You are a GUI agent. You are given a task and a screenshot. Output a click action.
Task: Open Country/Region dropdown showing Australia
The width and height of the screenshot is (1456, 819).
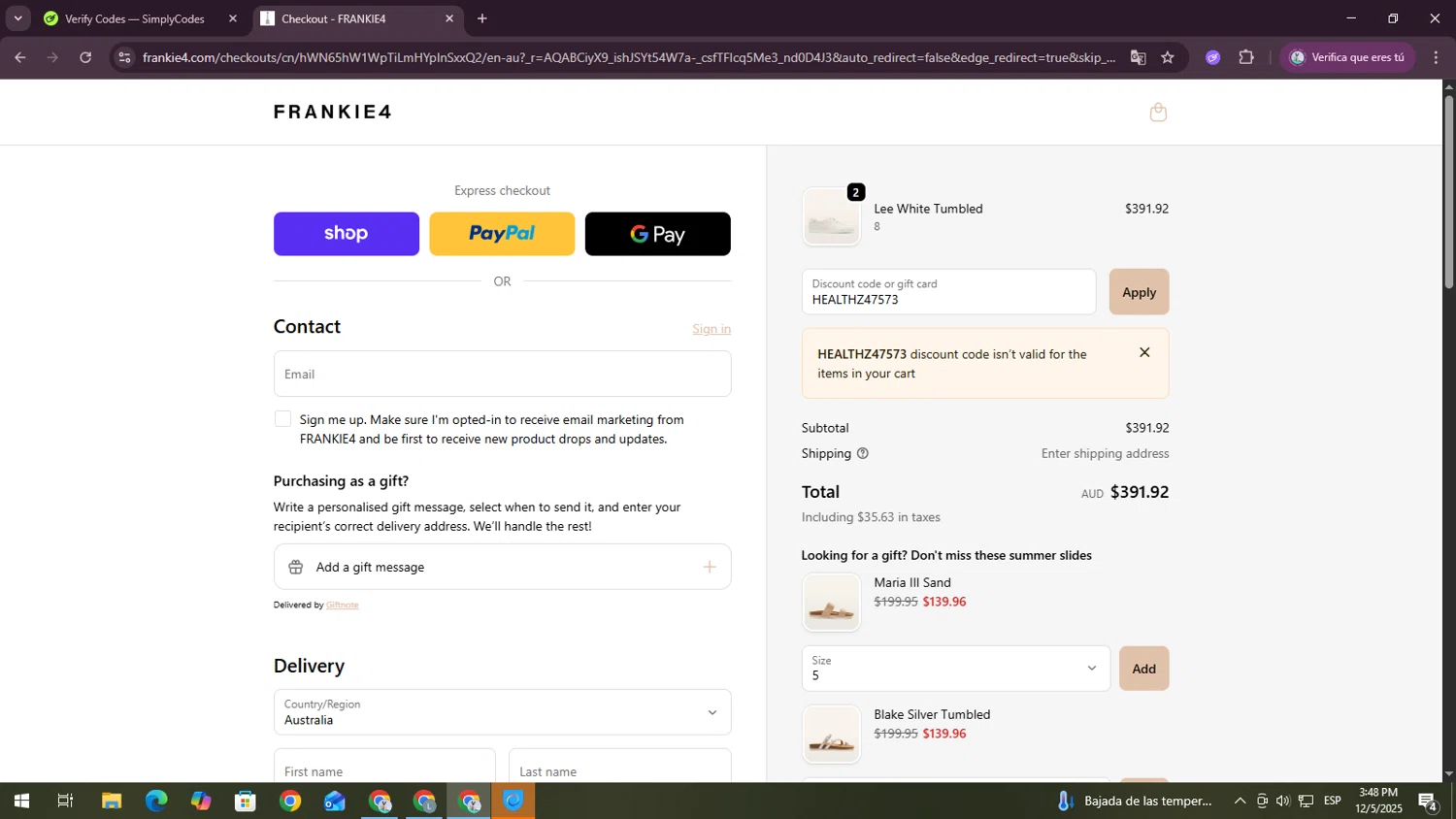pyautogui.click(x=502, y=712)
